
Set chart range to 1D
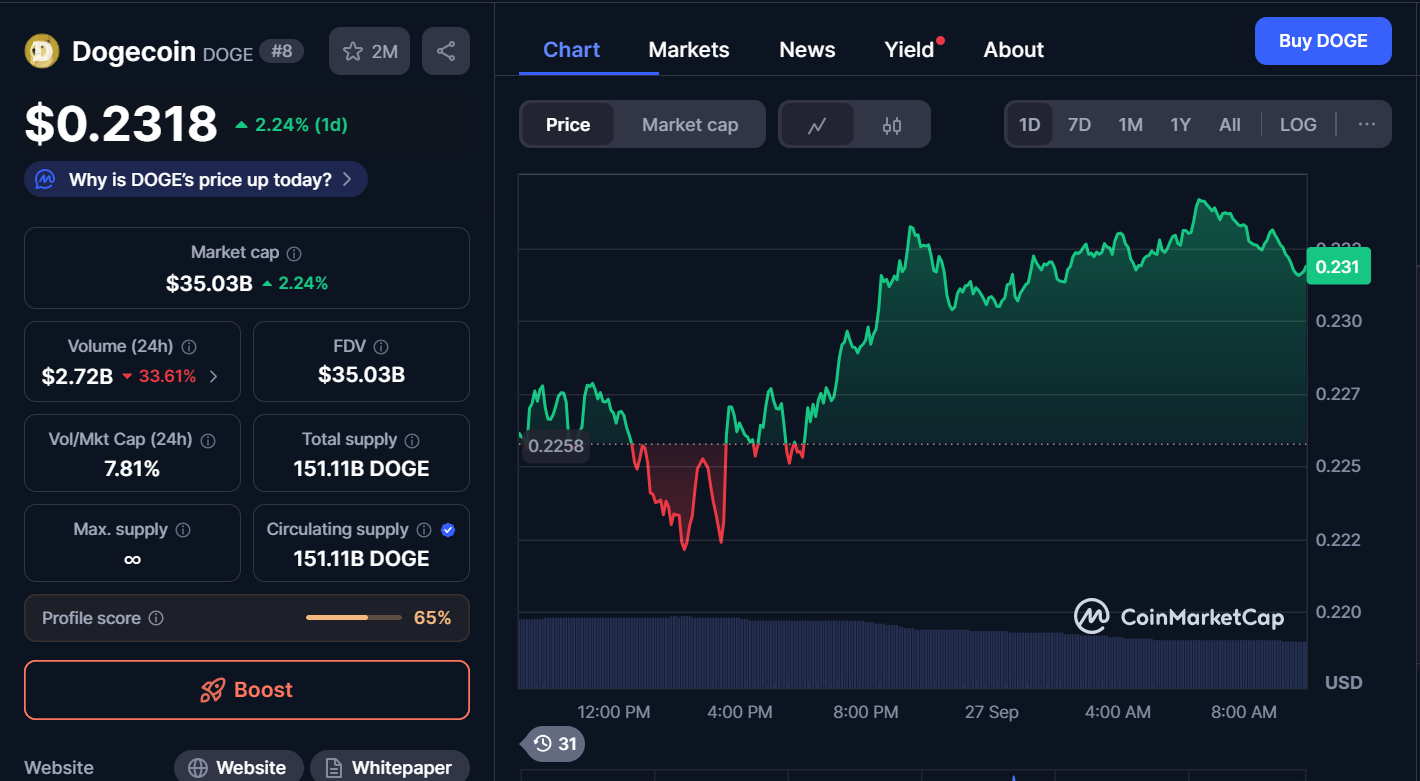pos(1030,125)
